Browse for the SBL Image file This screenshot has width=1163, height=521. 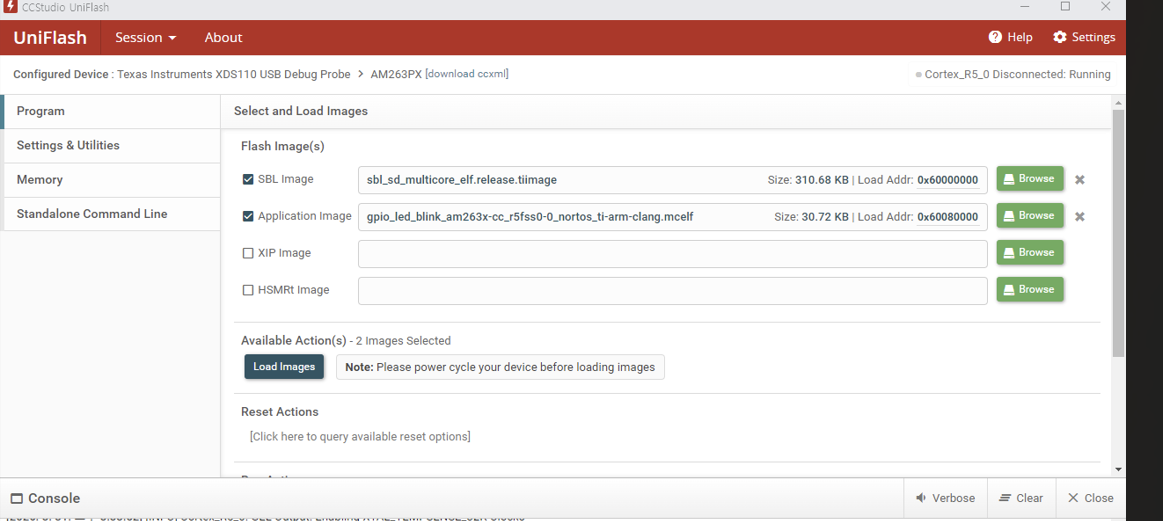1029,179
